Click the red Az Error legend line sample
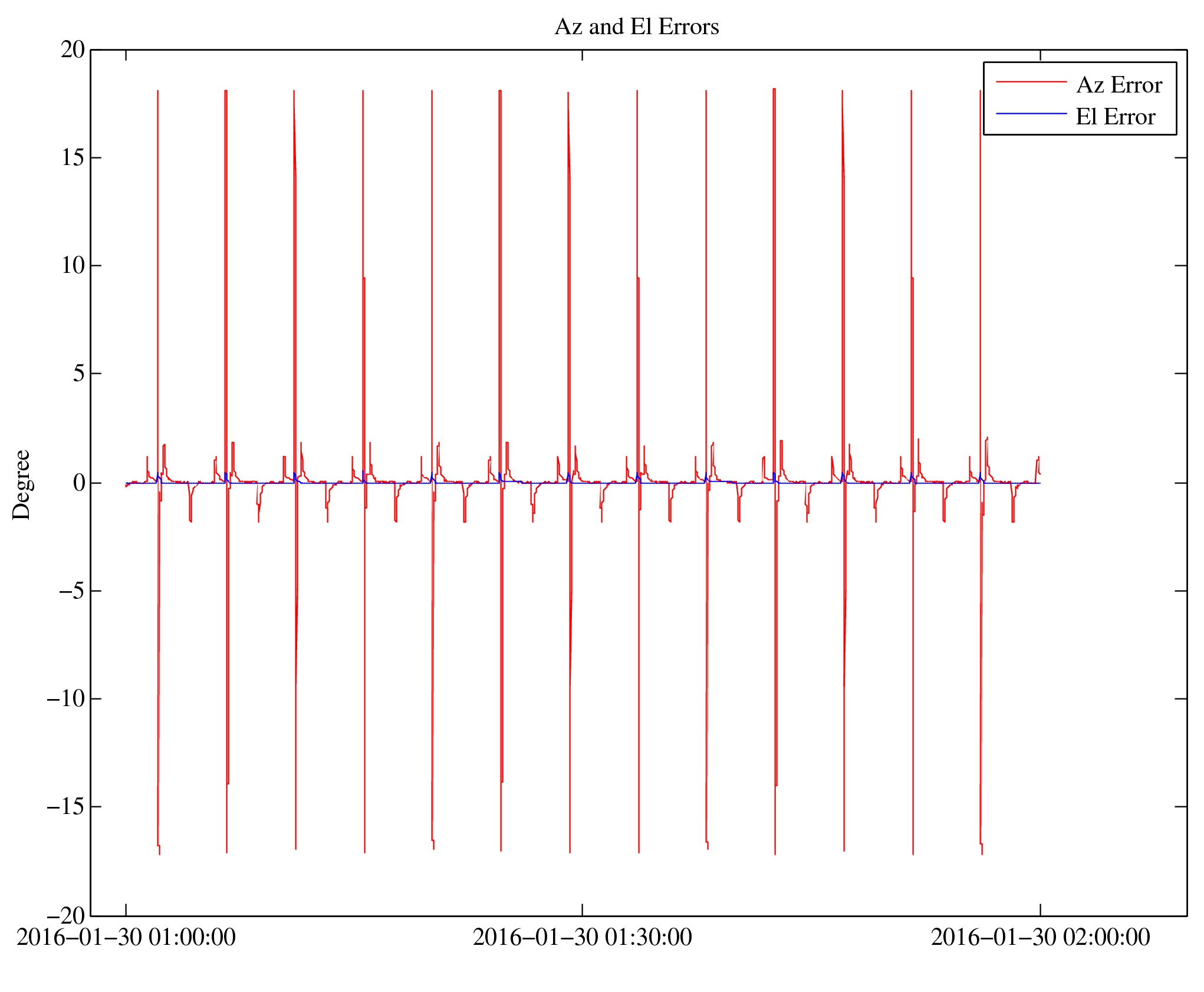The height and width of the screenshot is (992, 1204). pyautogui.click(x=1031, y=82)
